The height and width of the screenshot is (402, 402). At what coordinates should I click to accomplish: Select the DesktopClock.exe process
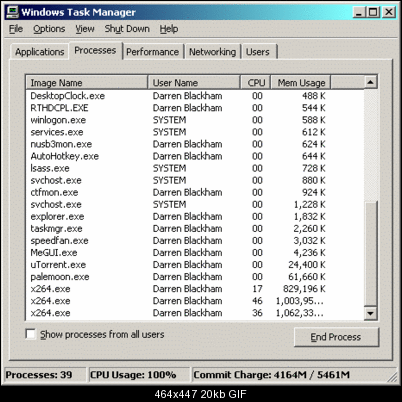[x=195, y=96]
